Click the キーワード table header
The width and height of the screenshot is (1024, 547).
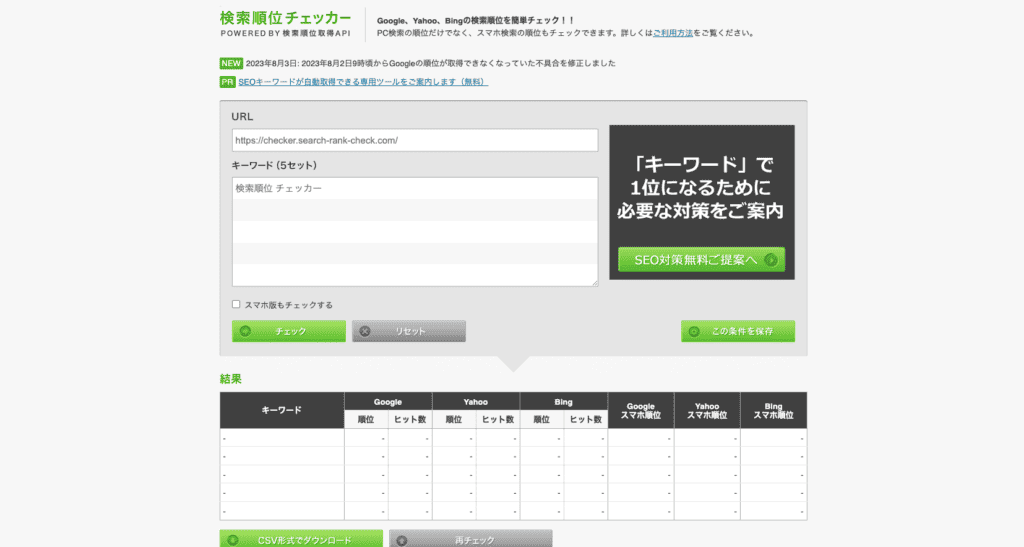[x=281, y=410]
